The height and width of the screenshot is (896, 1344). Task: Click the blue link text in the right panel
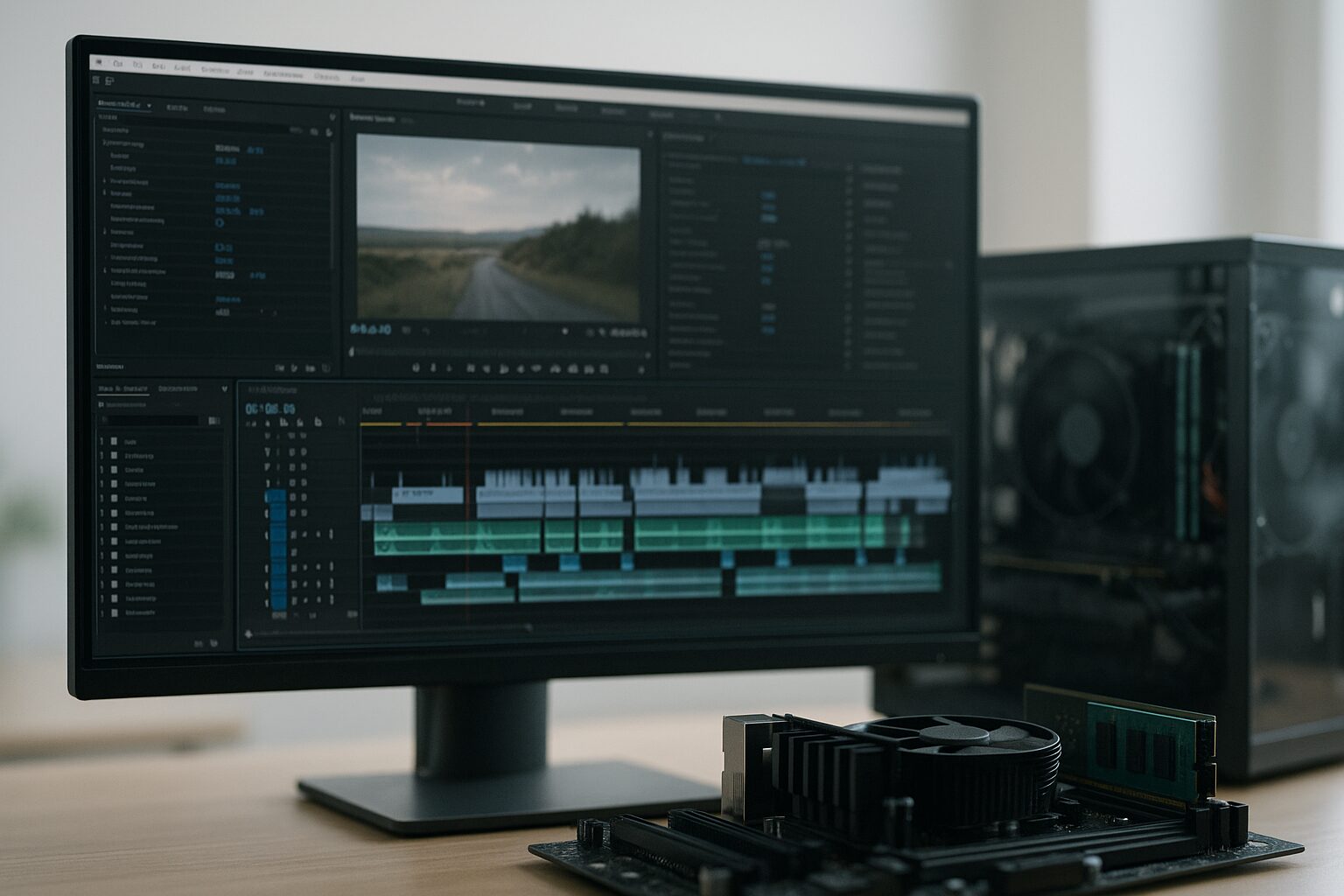[773, 162]
